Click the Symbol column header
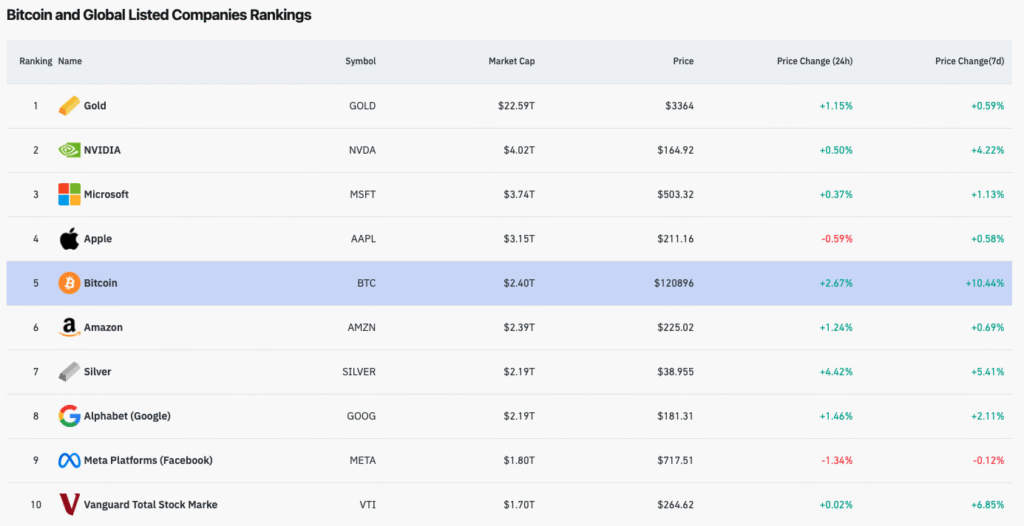 360,61
